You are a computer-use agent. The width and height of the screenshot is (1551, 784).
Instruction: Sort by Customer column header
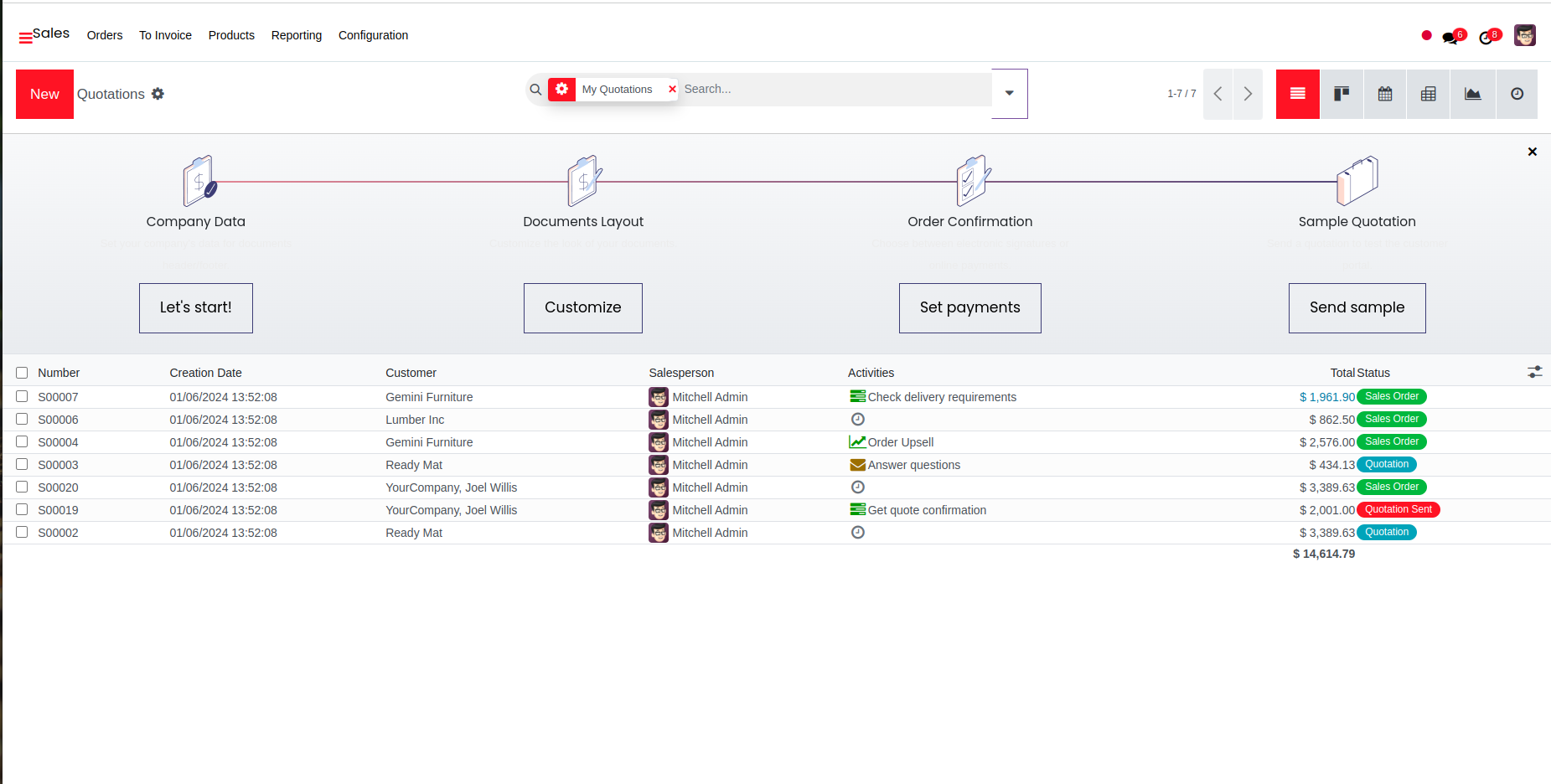(411, 373)
